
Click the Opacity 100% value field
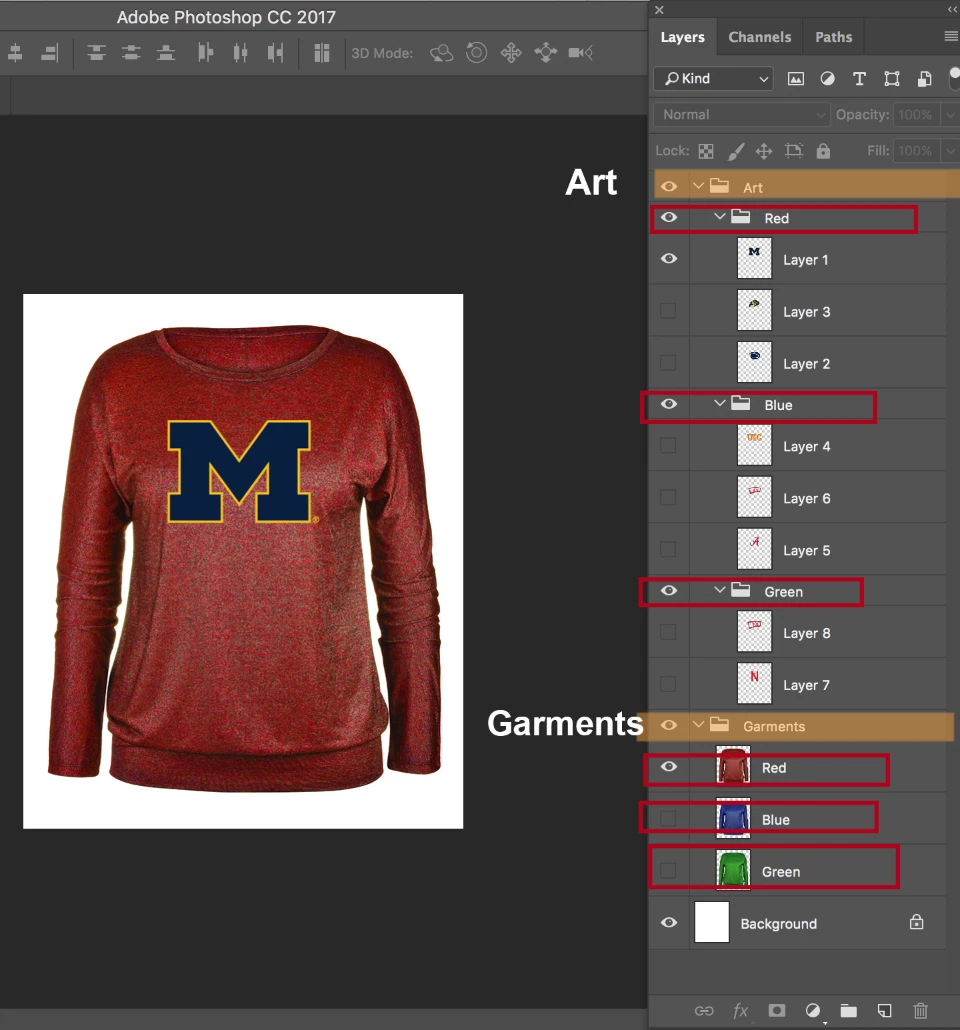click(917, 115)
